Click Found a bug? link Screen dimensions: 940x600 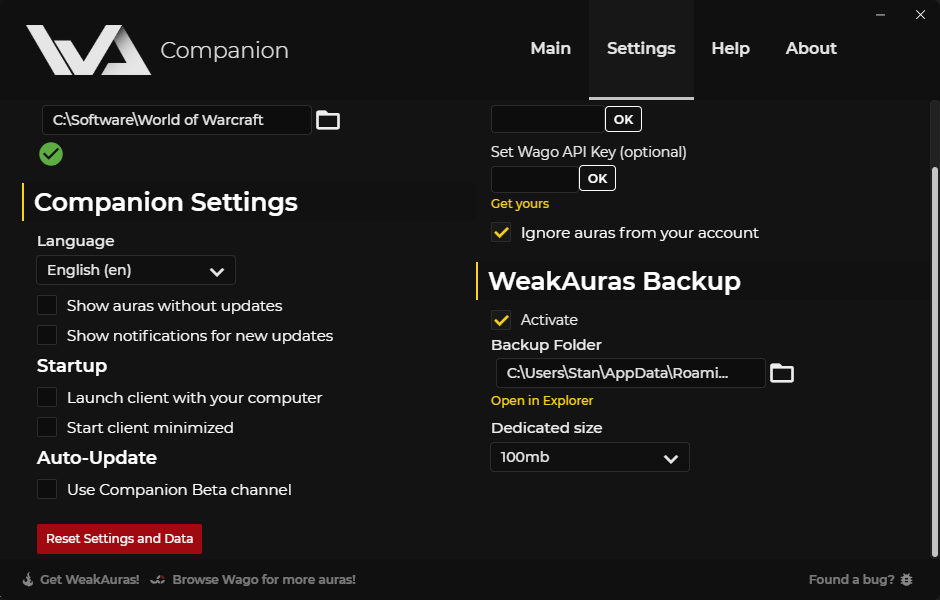pyautogui.click(x=851, y=580)
